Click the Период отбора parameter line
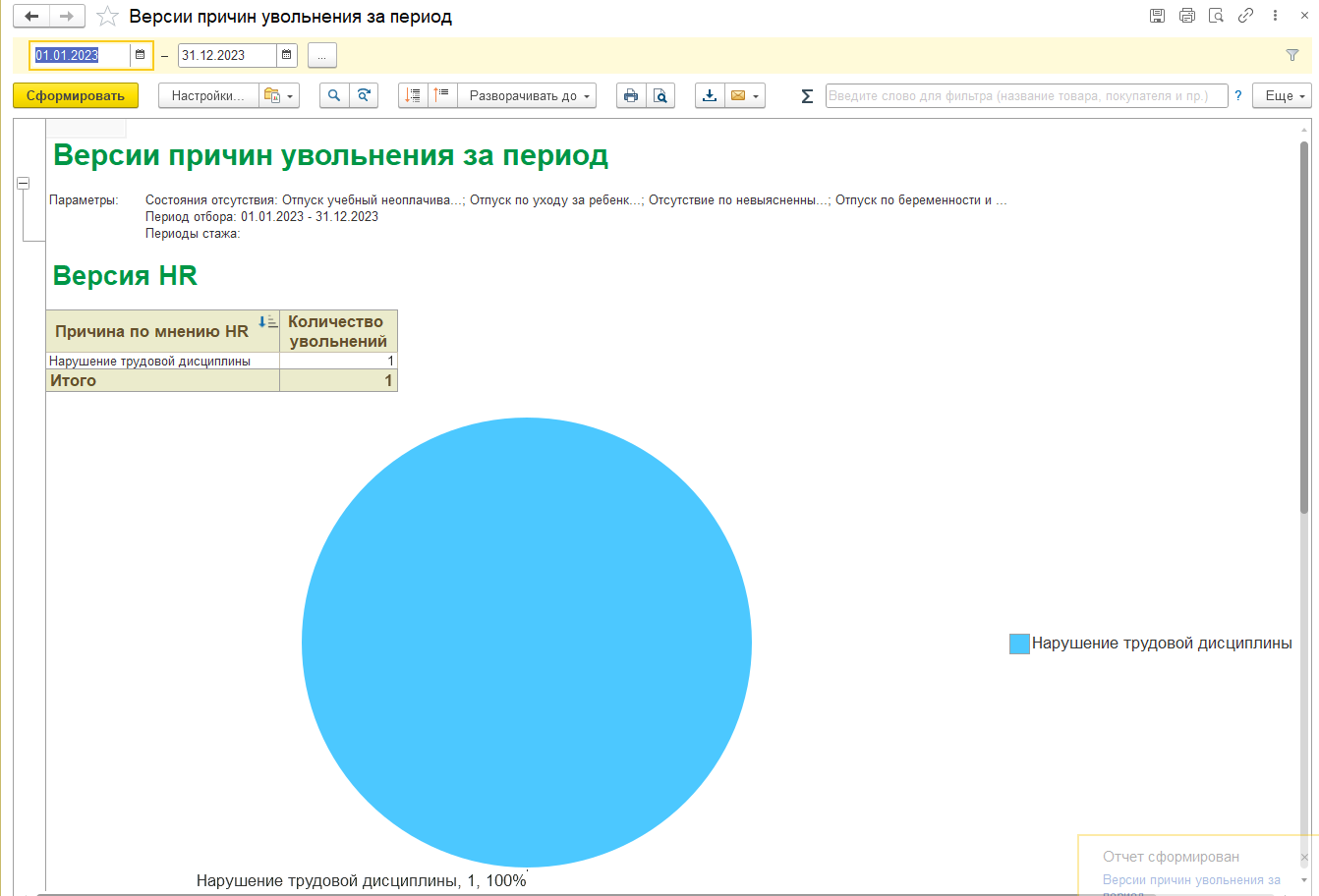1319x896 pixels. (261, 216)
